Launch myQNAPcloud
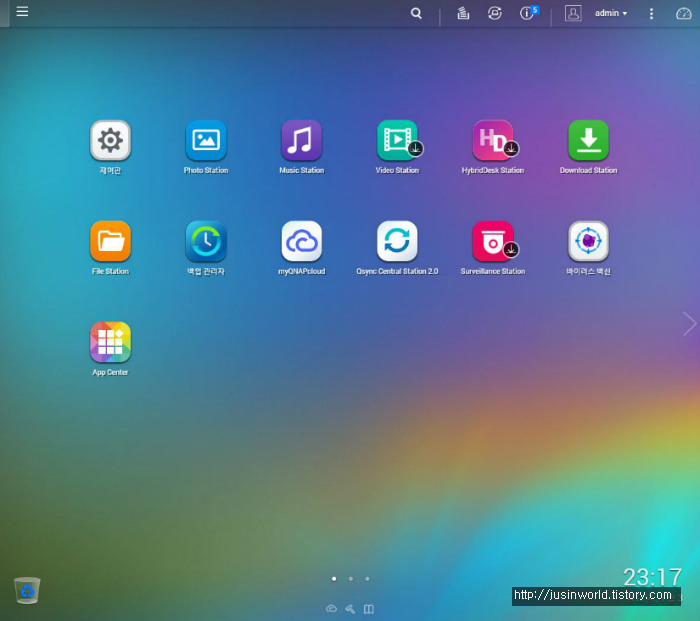Viewport: 700px width, 621px height. point(301,241)
